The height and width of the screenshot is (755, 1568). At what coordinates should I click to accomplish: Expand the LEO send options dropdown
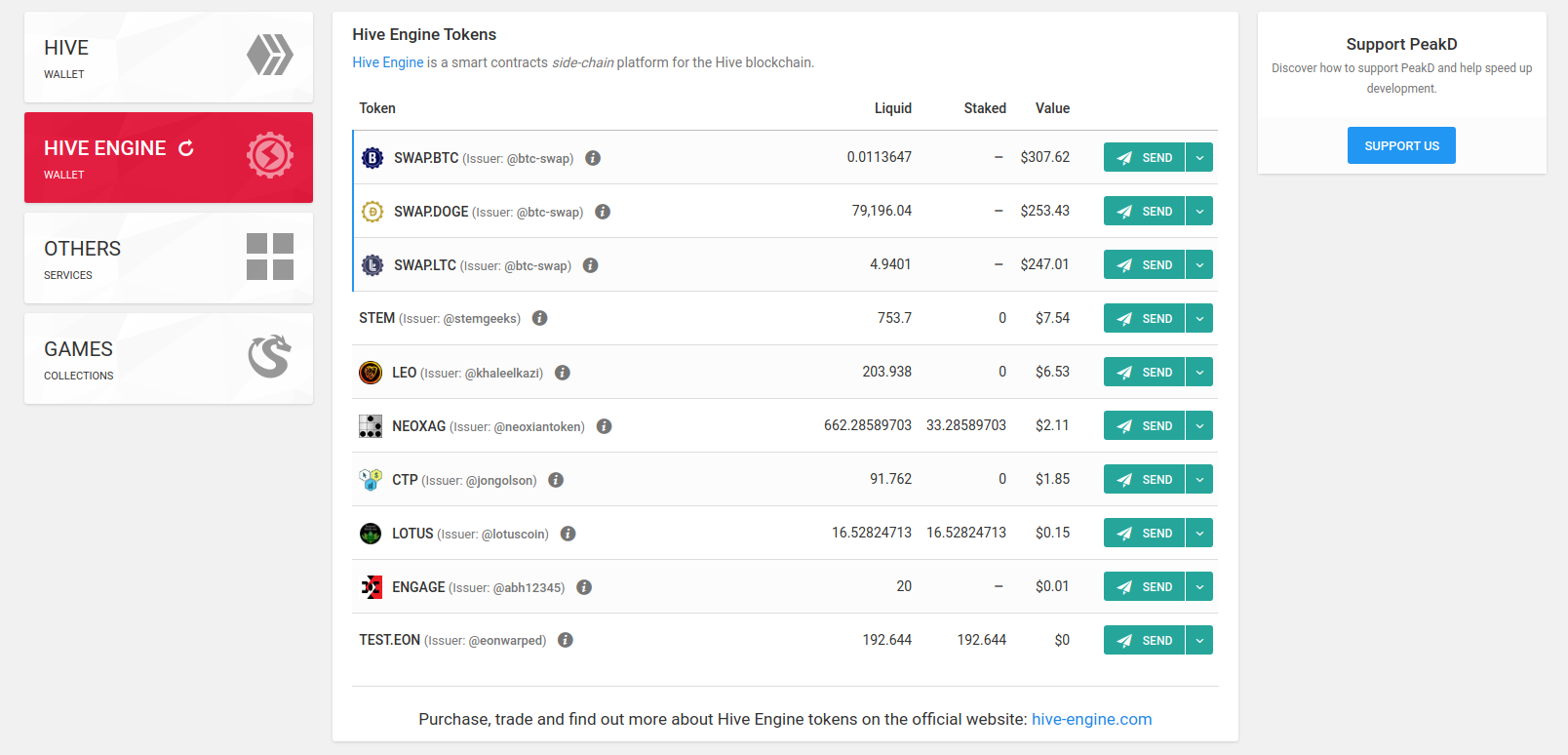tap(1199, 372)
